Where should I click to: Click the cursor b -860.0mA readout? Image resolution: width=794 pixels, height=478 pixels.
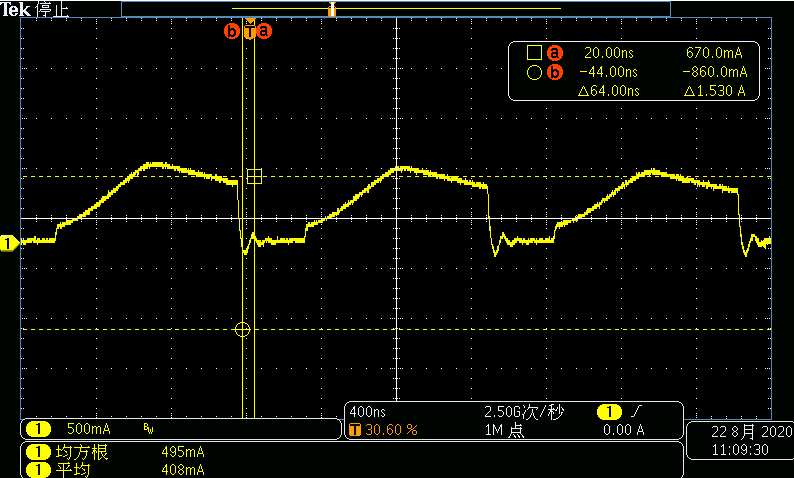(x=714, y=72)
